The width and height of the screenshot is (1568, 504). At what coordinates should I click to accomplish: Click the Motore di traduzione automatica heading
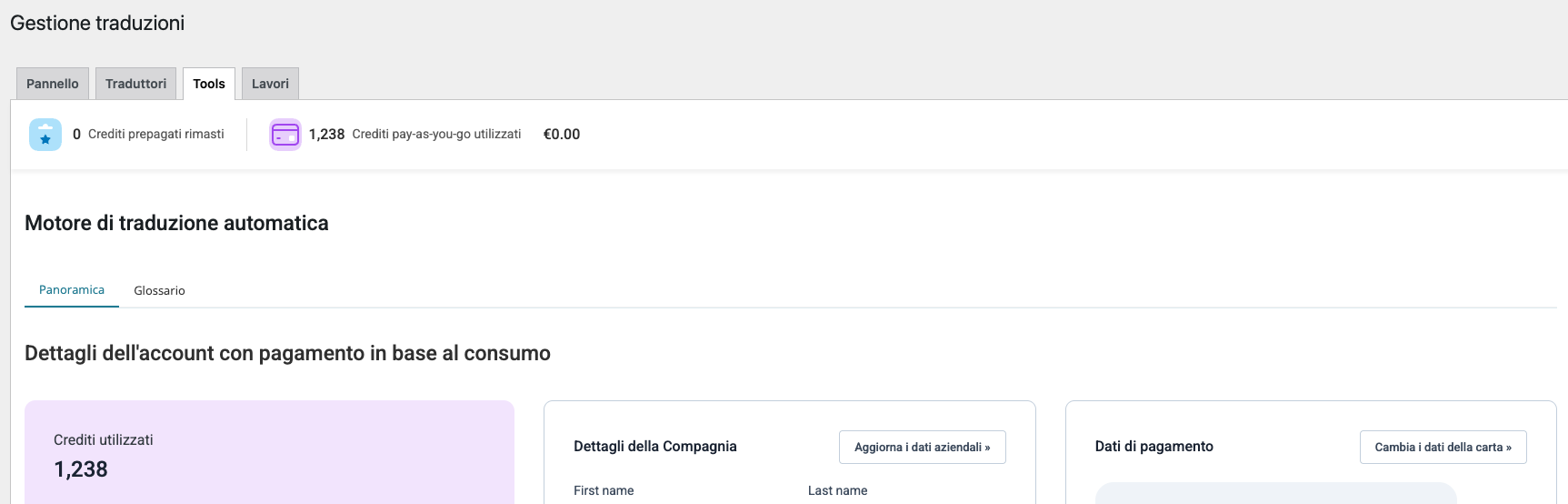point(176,224)
